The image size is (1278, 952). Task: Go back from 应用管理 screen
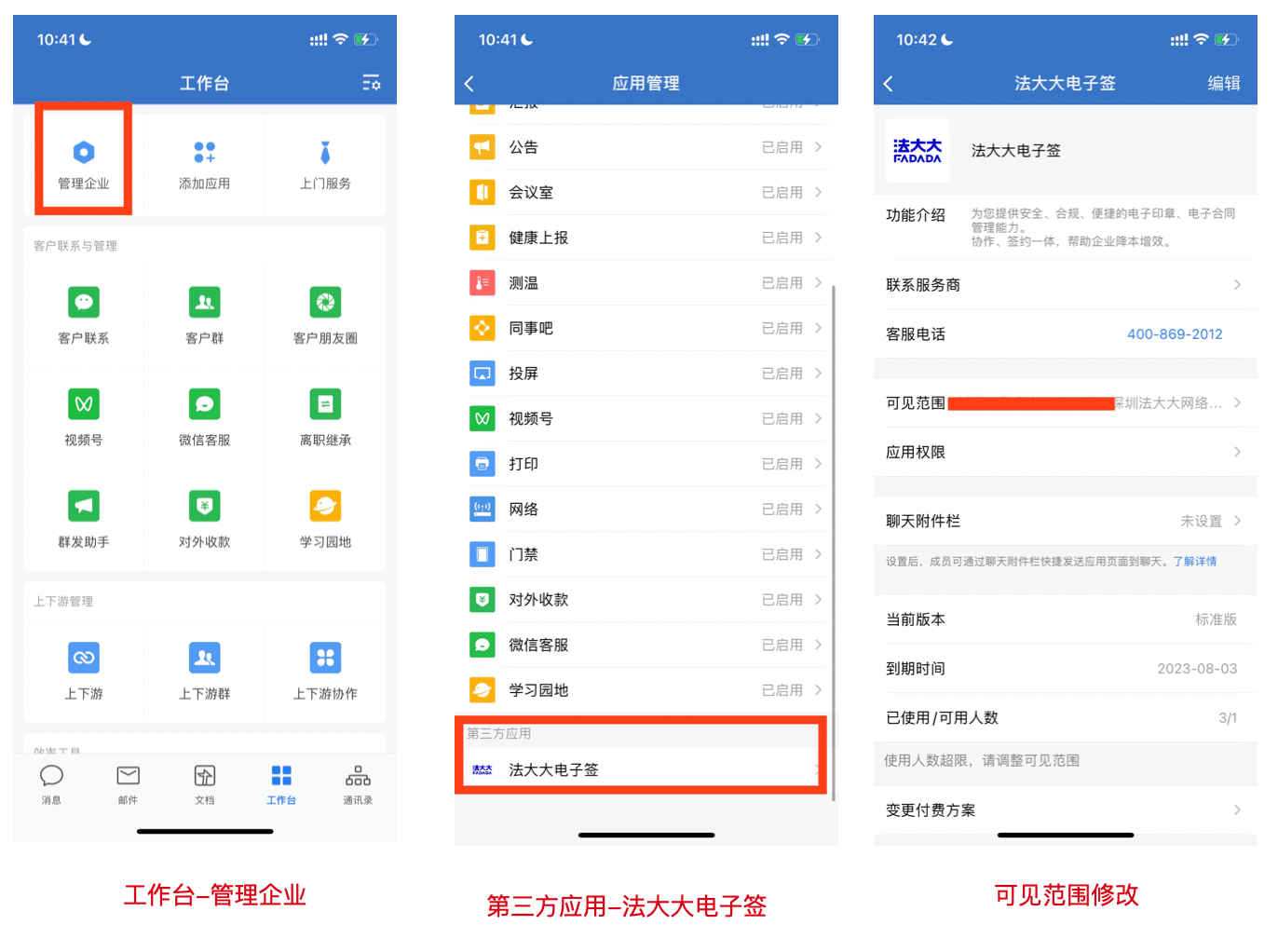[469, 83]
